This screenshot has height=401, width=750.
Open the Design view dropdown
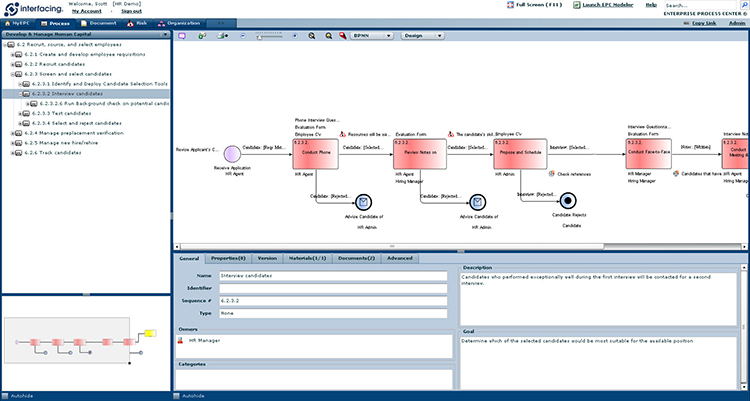[423, 36]
